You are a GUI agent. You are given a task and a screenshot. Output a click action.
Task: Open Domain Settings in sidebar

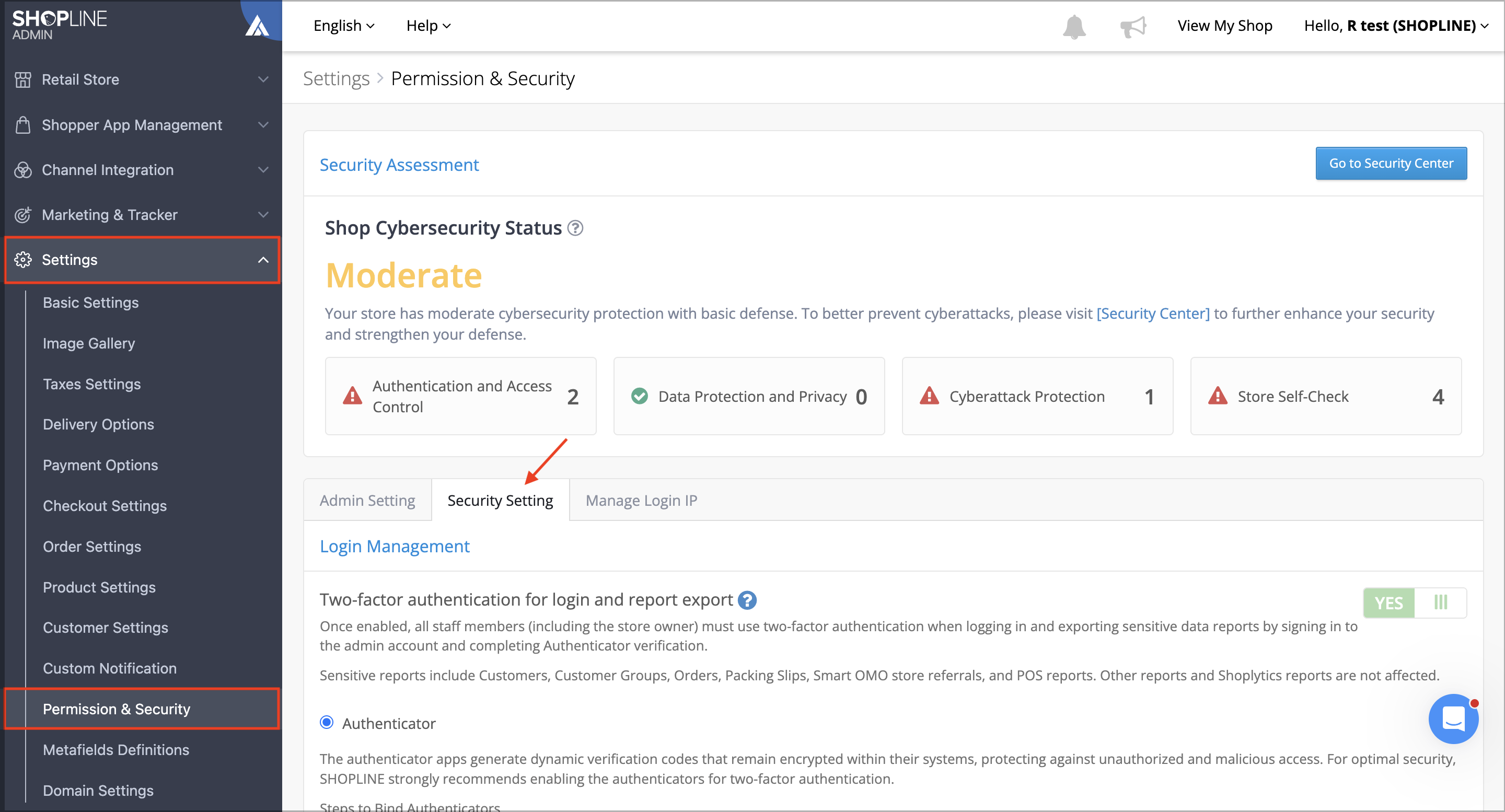pyautogui.click(x=98, y=791)
